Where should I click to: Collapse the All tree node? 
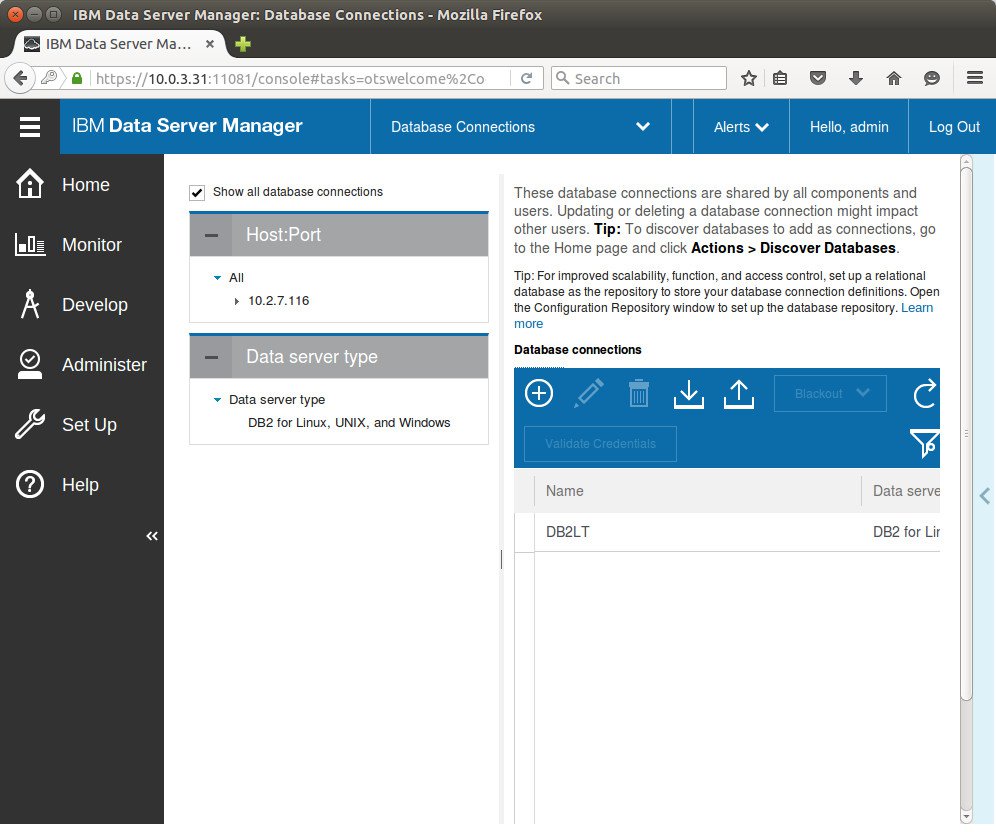click(x=217, y=278)
